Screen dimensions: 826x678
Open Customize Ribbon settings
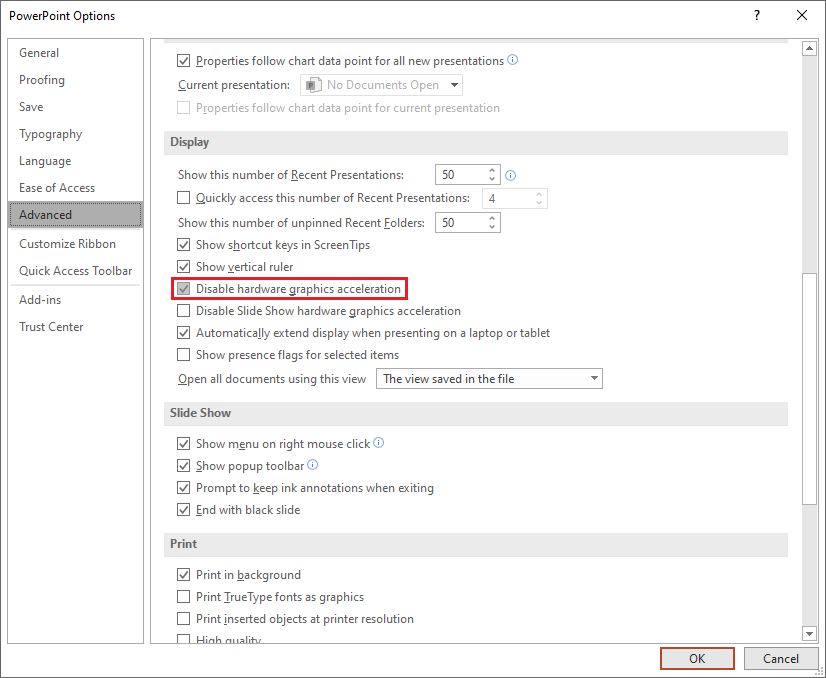76,244
